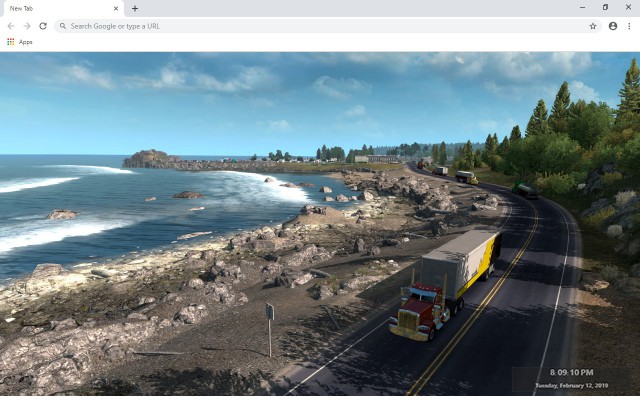Click the forward navigation arrow
640x400 pixels.
(27, 26)
